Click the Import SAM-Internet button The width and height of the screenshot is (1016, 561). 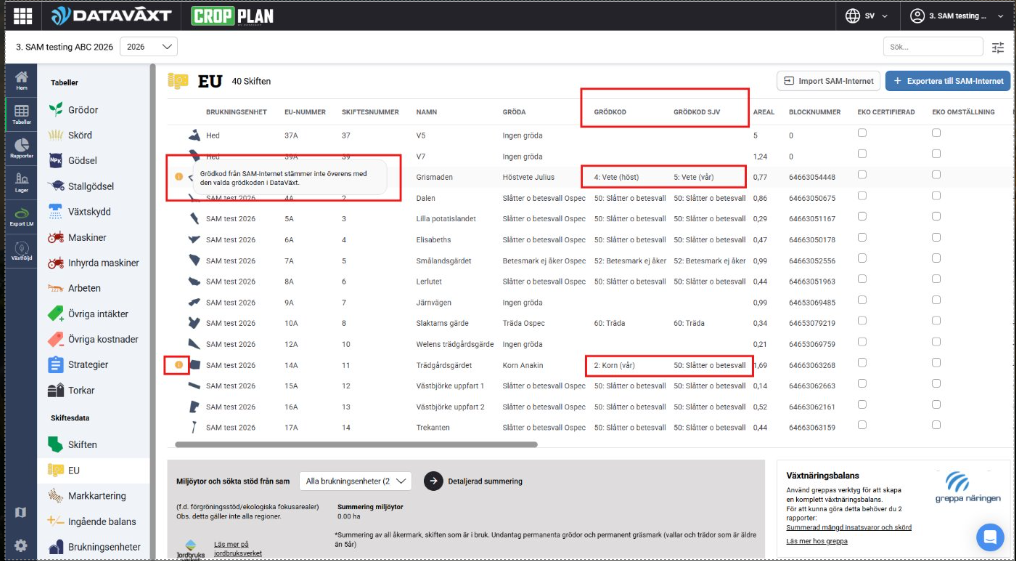(x=828, y=81)
